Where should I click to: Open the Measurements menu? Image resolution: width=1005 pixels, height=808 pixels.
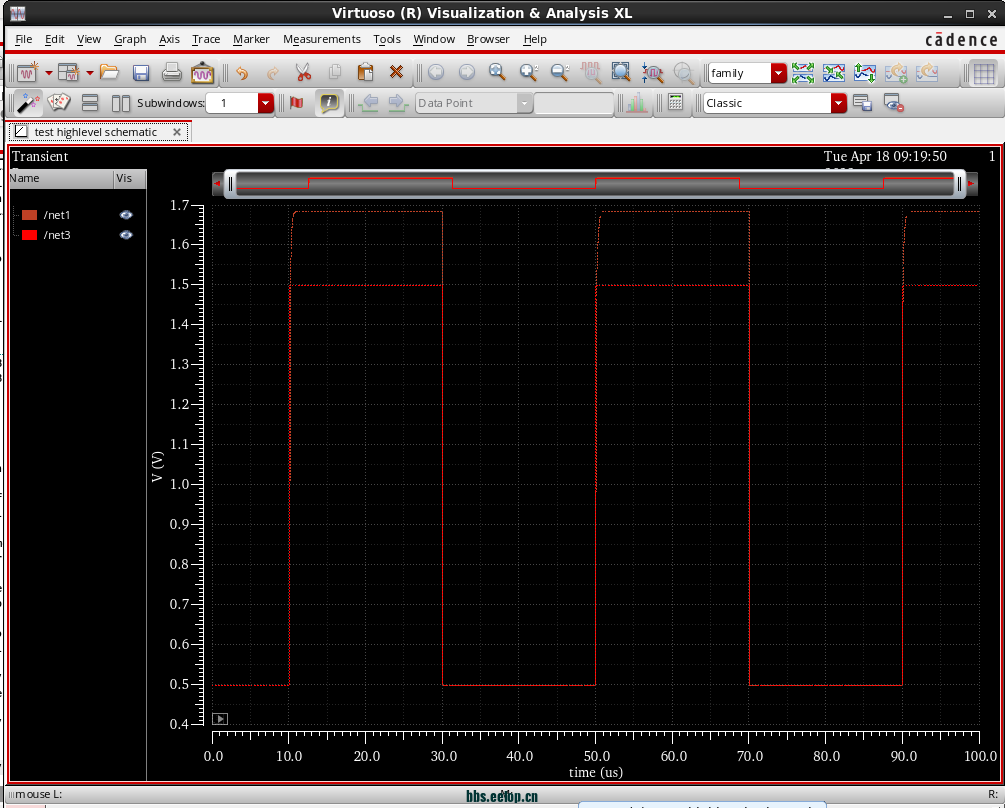pyautogui.click(x=322, y=39)
